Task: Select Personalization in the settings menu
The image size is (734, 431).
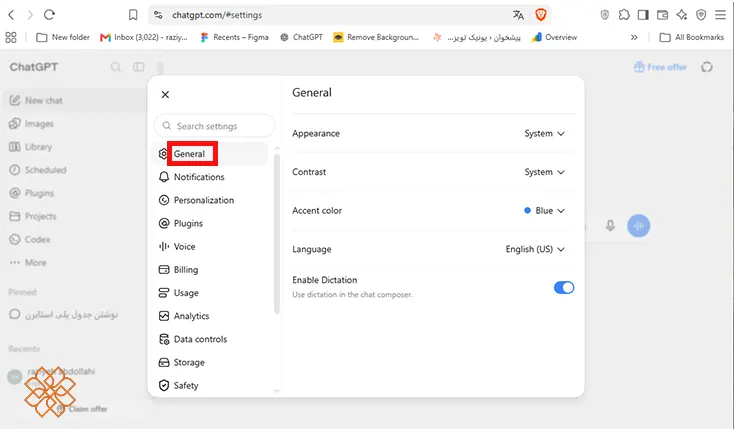Action: point(197,200)
